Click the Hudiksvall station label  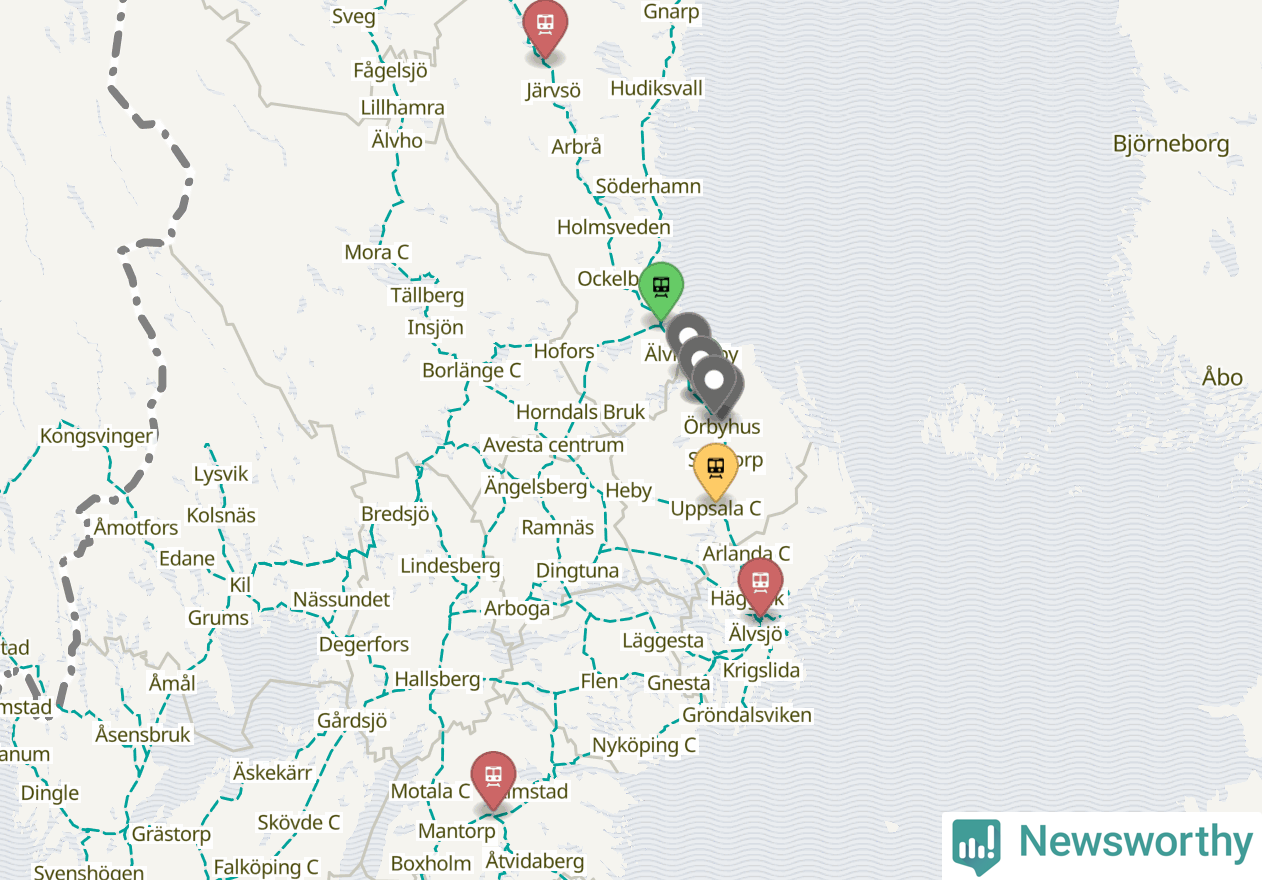656,88
